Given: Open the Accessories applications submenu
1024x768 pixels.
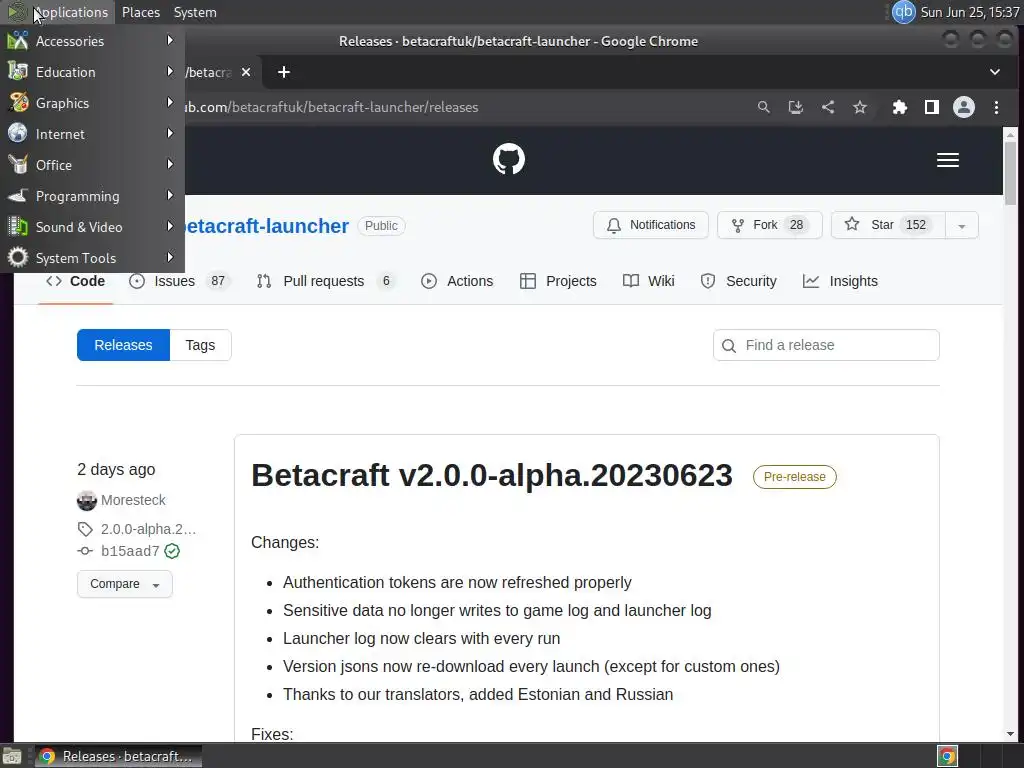Looking at the screenshot, I should tap(92, 41).
